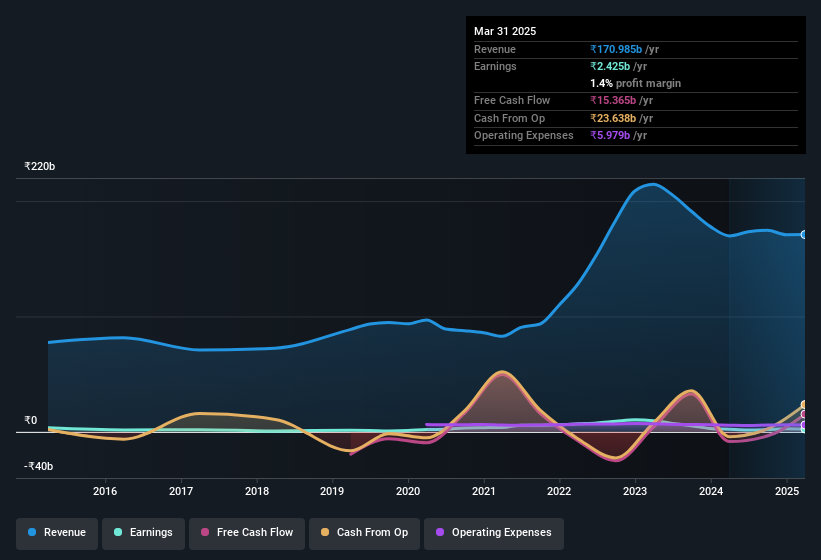
Task: Click the 2022 x-axis label
Action: point(559,491)
